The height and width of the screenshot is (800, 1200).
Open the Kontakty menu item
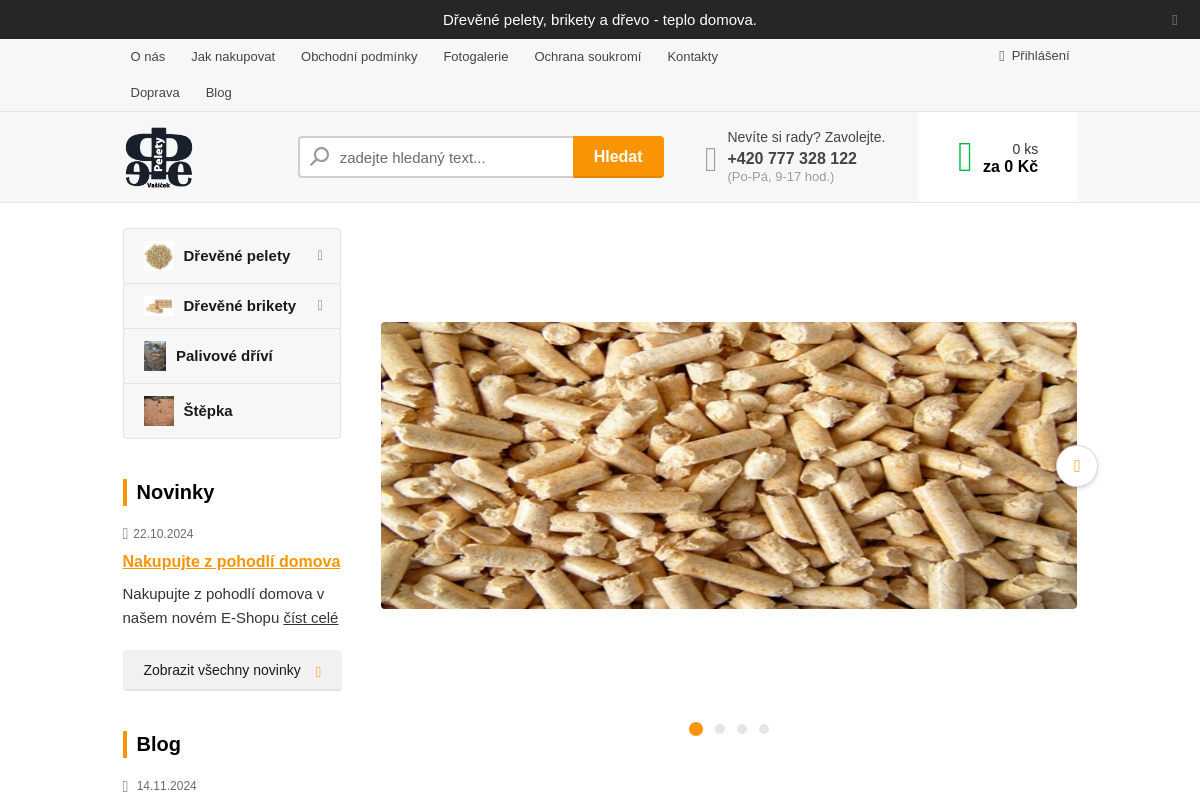click(692, 57)
